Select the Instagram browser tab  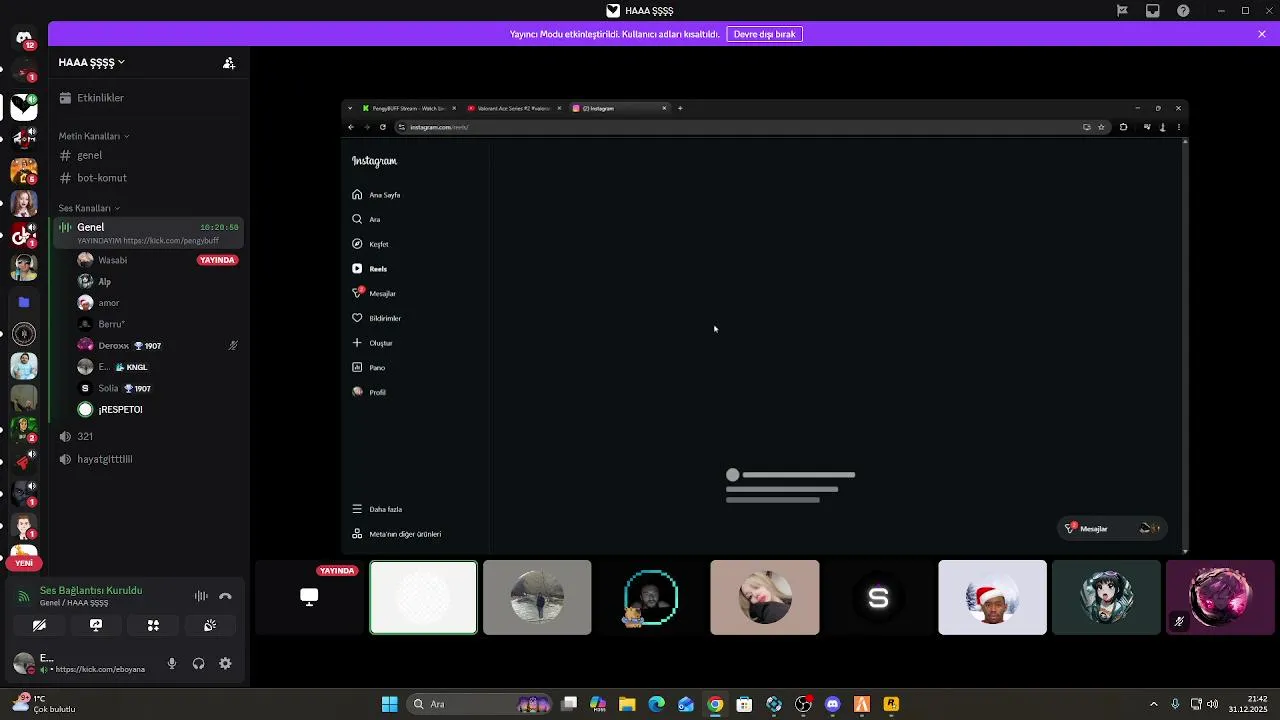(618, 108)
